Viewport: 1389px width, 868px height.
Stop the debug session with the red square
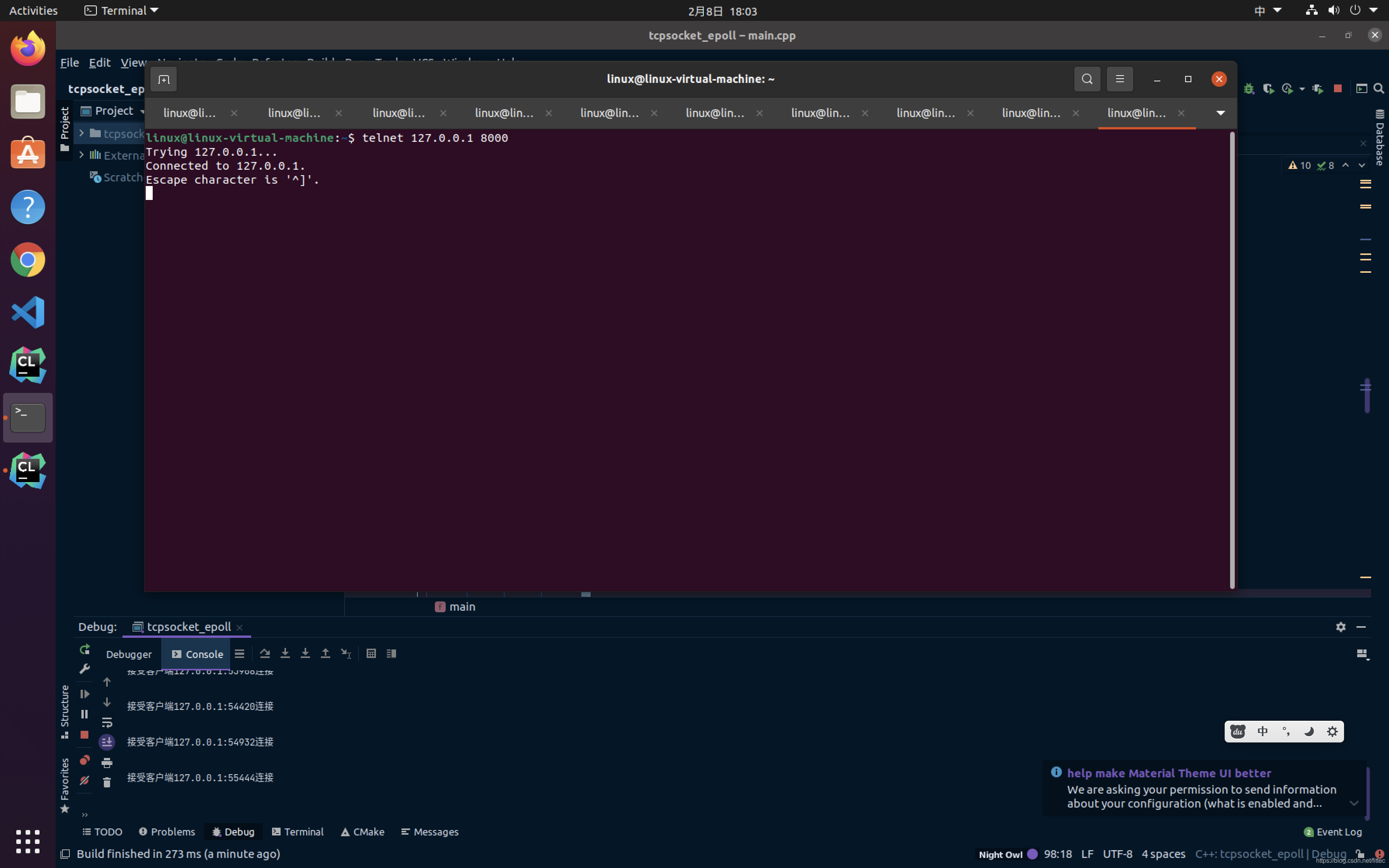(x=84, y=735)
